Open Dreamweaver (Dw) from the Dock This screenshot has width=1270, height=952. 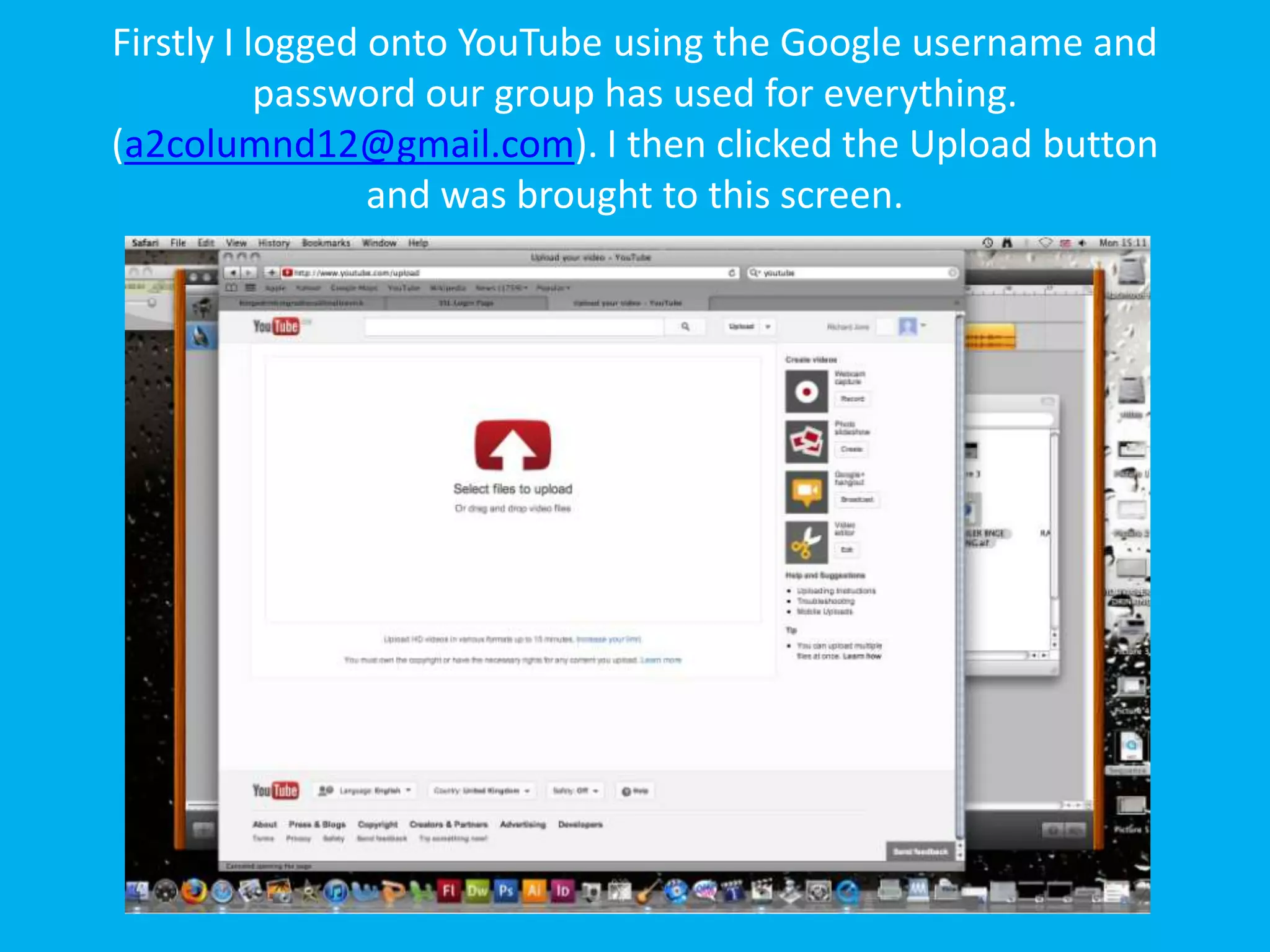pyautogui.click(x=477, y=891)
